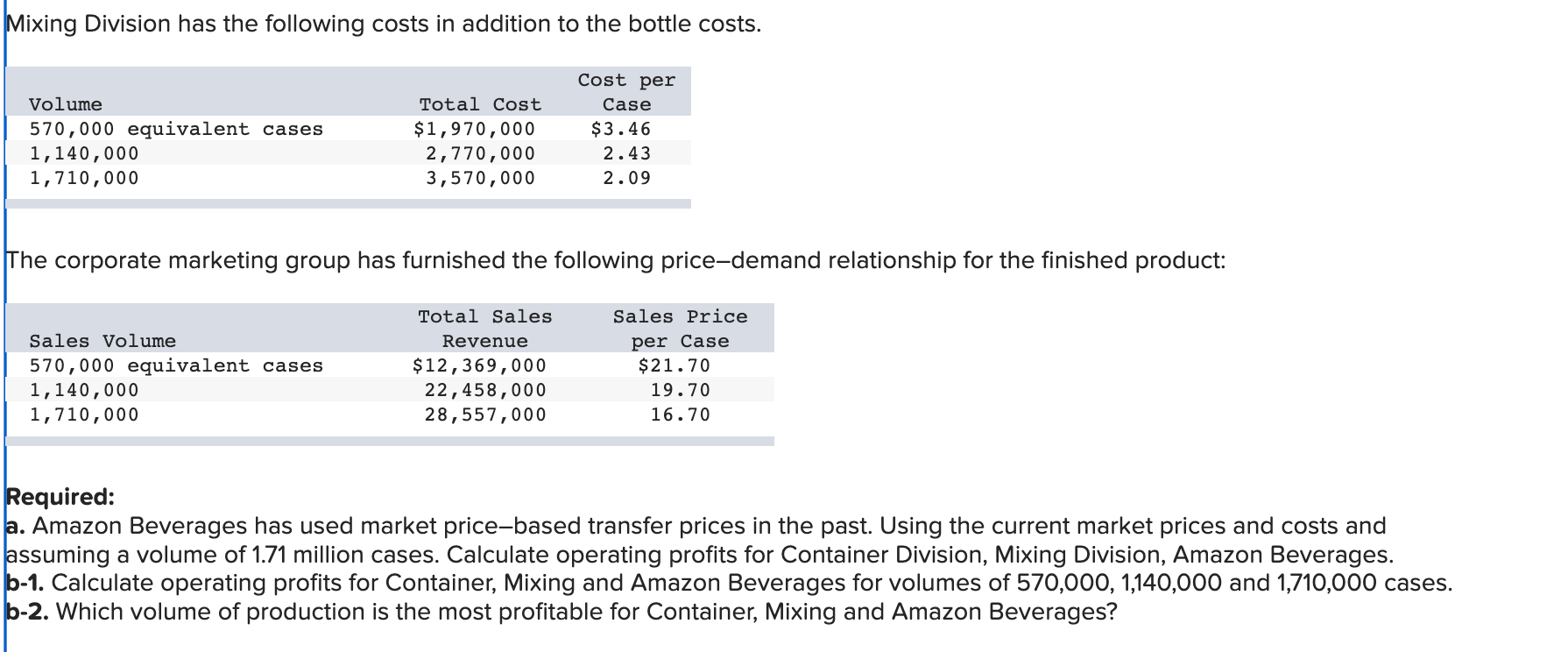Click the 16.70 sales price cell
The image size is (1568, 652).
680,415
